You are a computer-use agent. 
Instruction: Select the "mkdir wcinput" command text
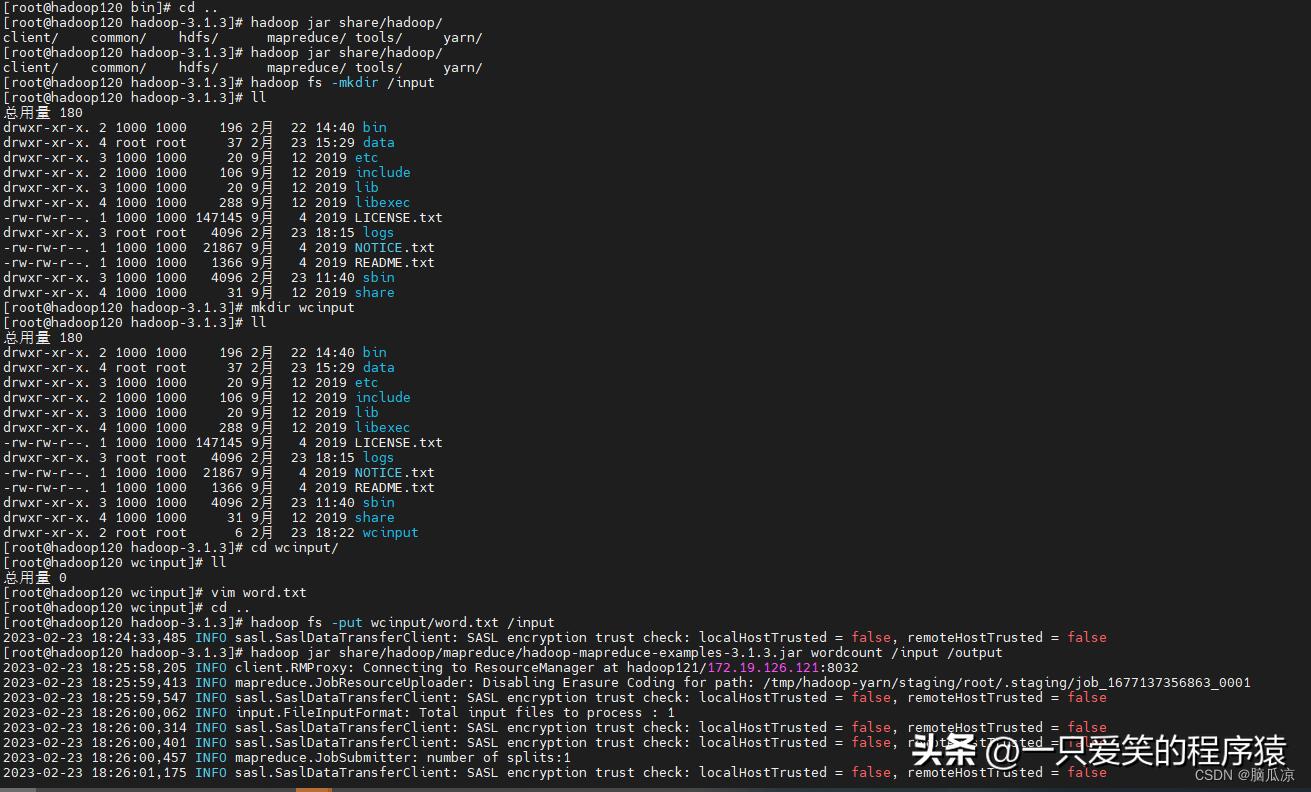coord(303,307)
